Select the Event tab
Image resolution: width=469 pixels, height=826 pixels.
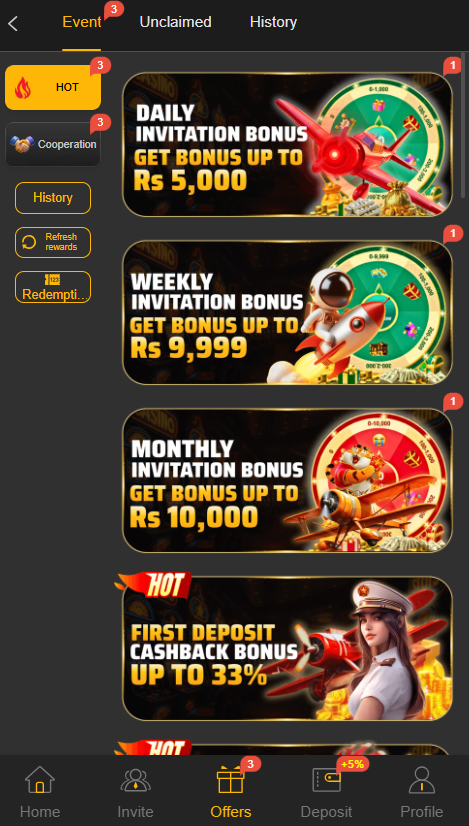point(82,22)
